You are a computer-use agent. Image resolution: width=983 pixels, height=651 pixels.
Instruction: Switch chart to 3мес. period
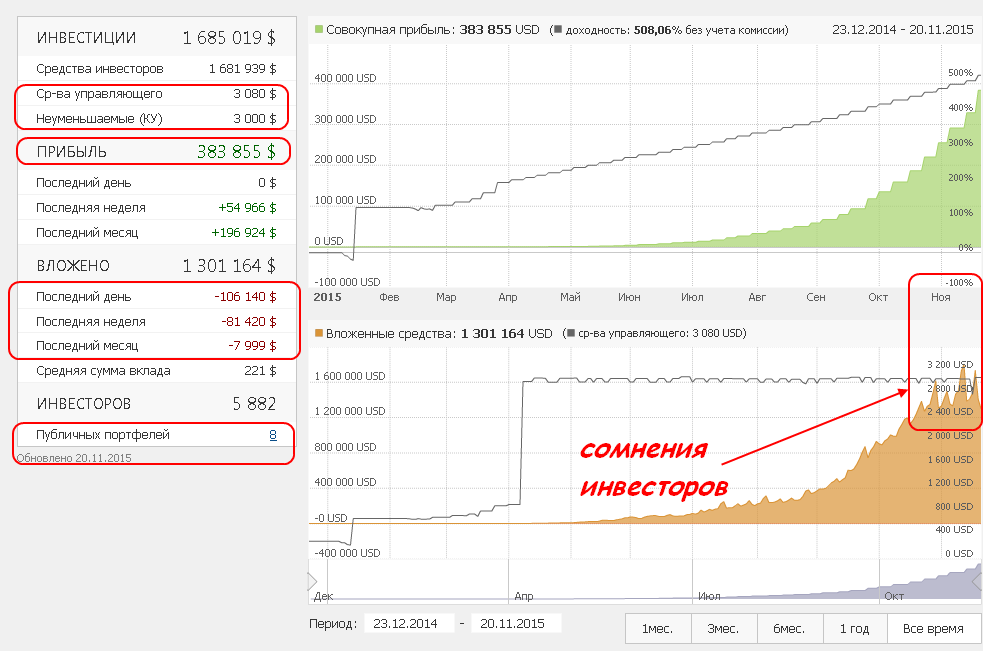click(724, 628)
